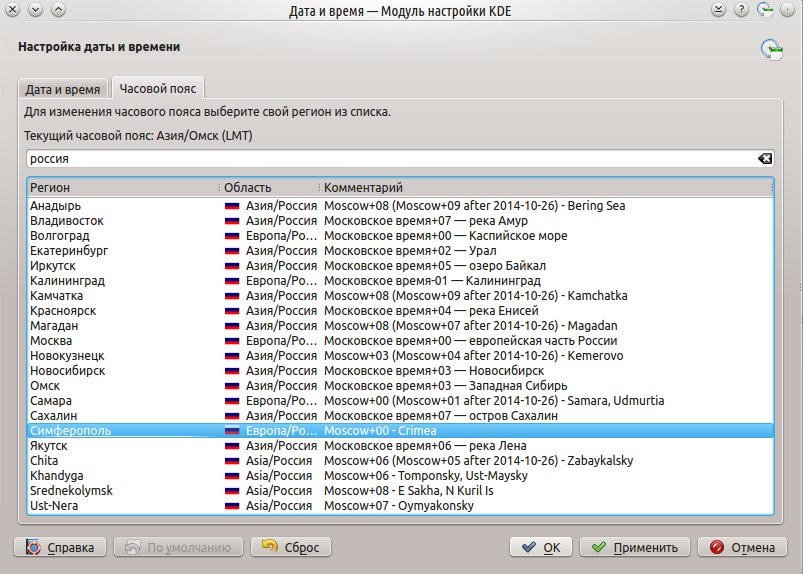Click comment 'Moscow+07 - Oymyakonsky'

[398, 506]
